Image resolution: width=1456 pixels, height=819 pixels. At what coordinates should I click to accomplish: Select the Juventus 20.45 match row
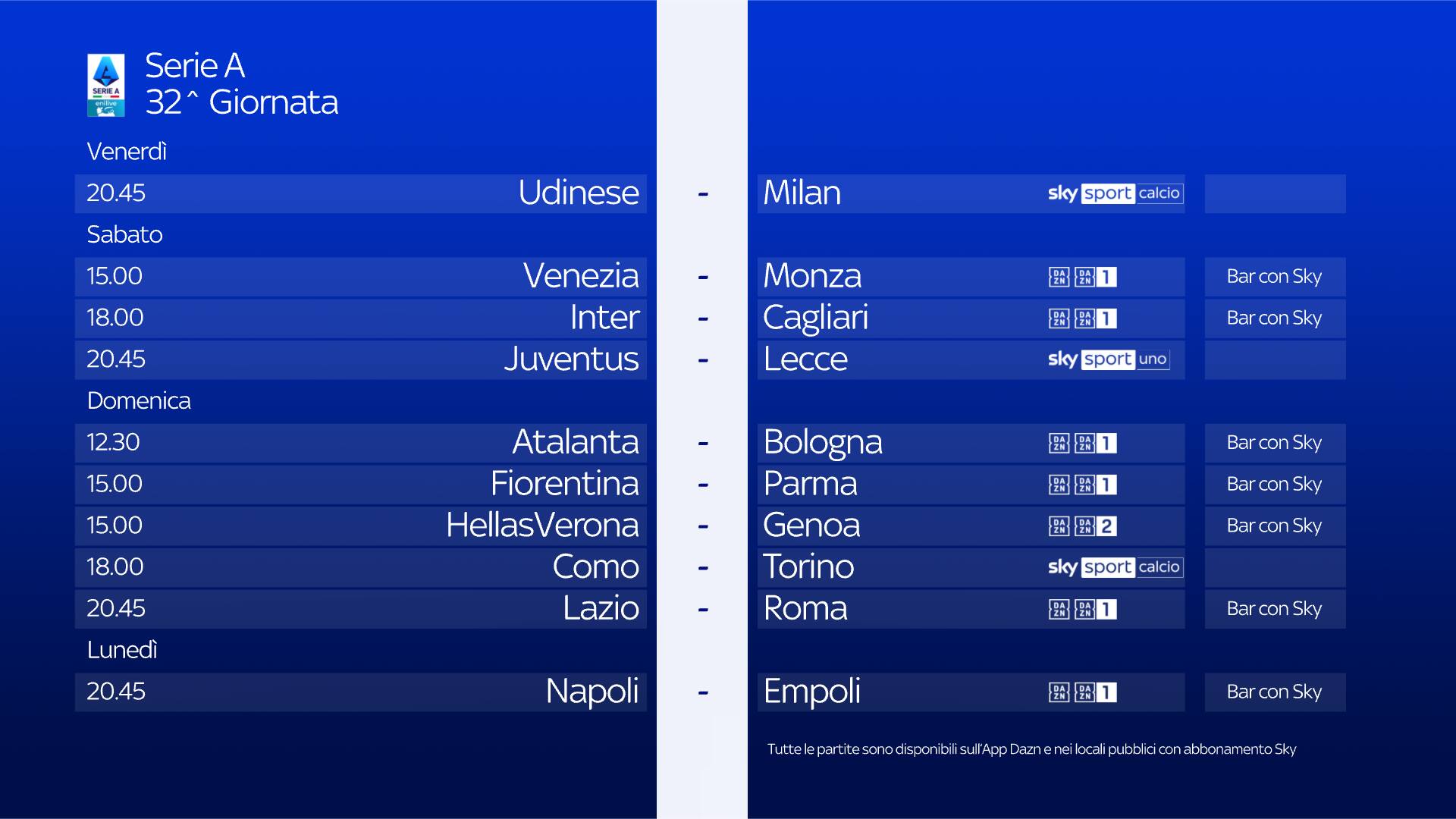coord(360,359)
